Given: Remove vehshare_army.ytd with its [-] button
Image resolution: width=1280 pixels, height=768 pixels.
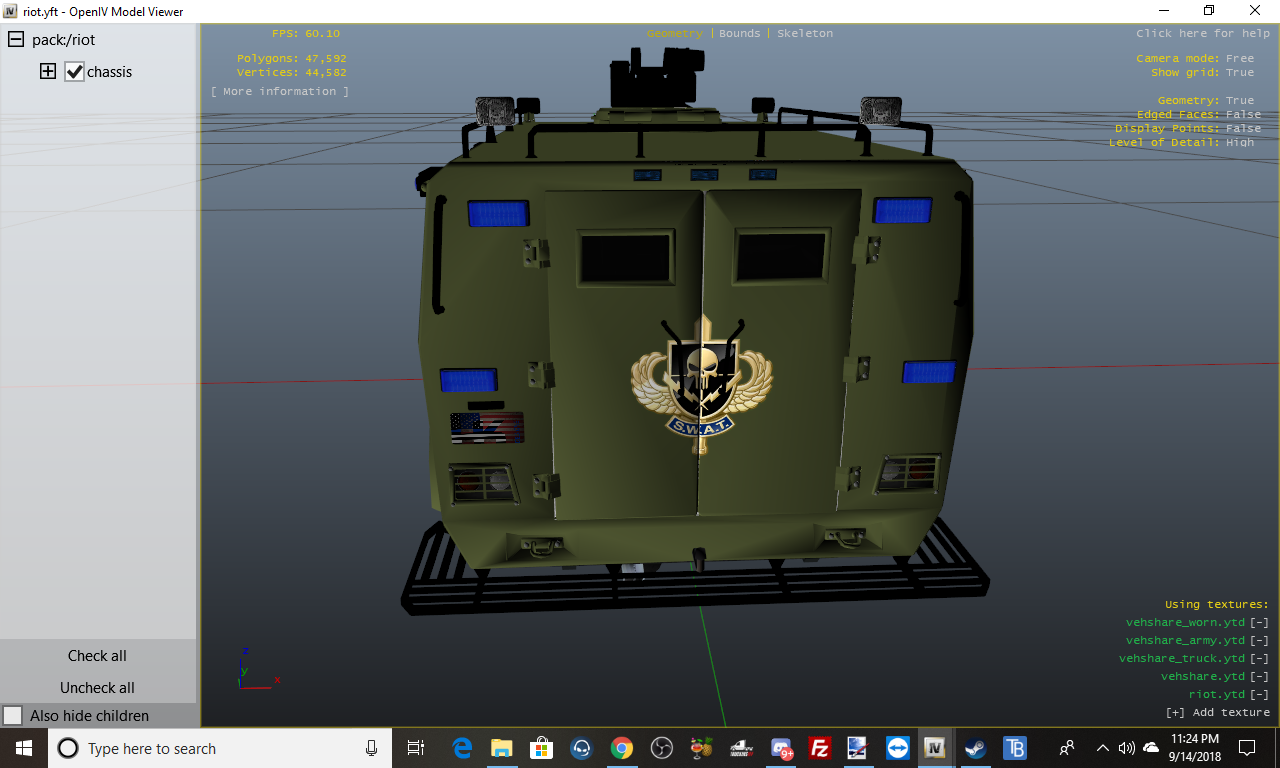Looking at the screenshot, I should 1260,641.
